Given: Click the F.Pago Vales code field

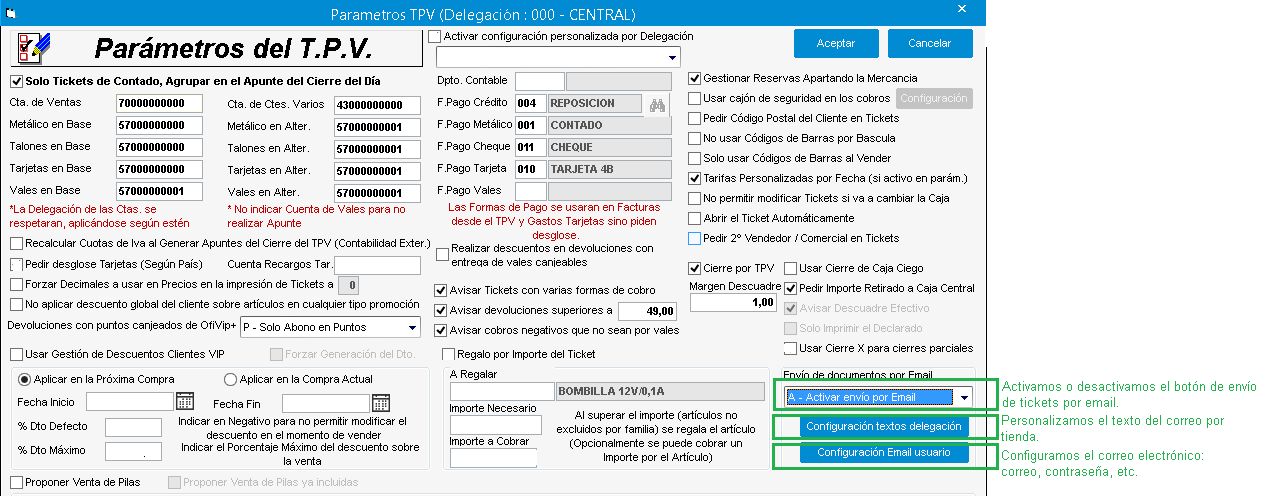Looking at the screenshot, I should coord(531,191).
